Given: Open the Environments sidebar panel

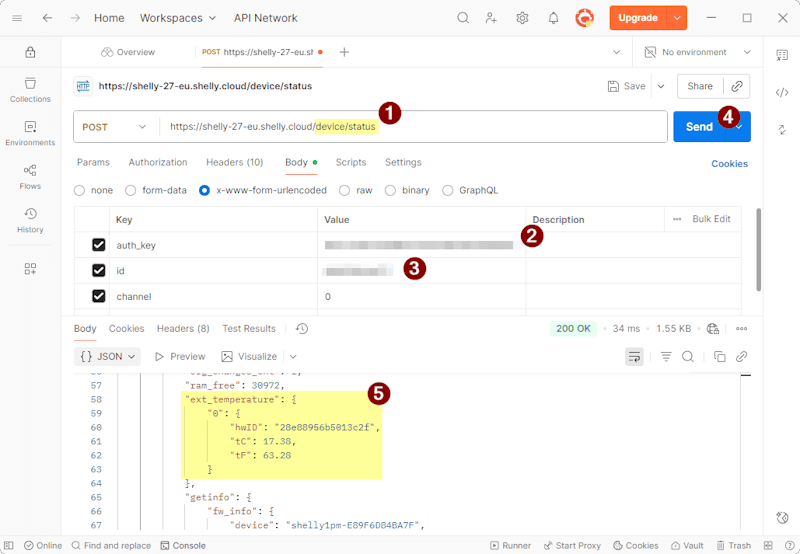Looking at the screenshot, I should (x=30, y=133).
